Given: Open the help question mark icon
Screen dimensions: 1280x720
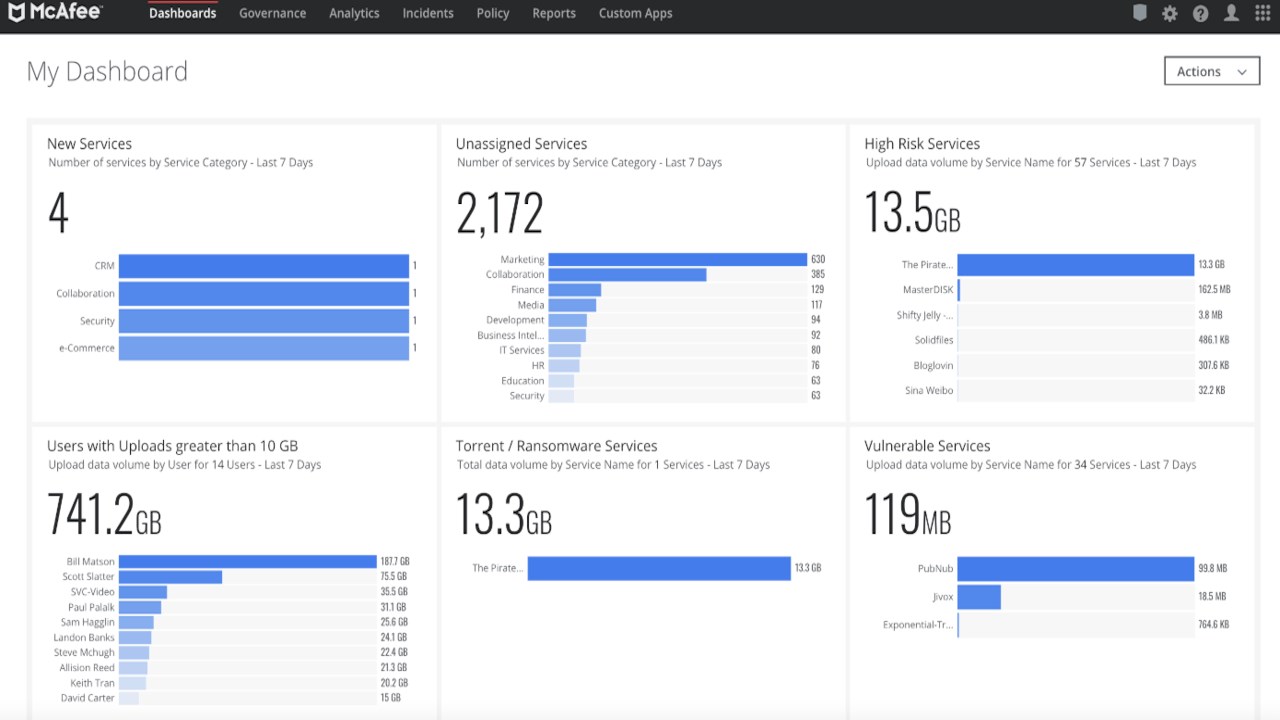Looking at the screenshot, I should (x=1201, y=13).
